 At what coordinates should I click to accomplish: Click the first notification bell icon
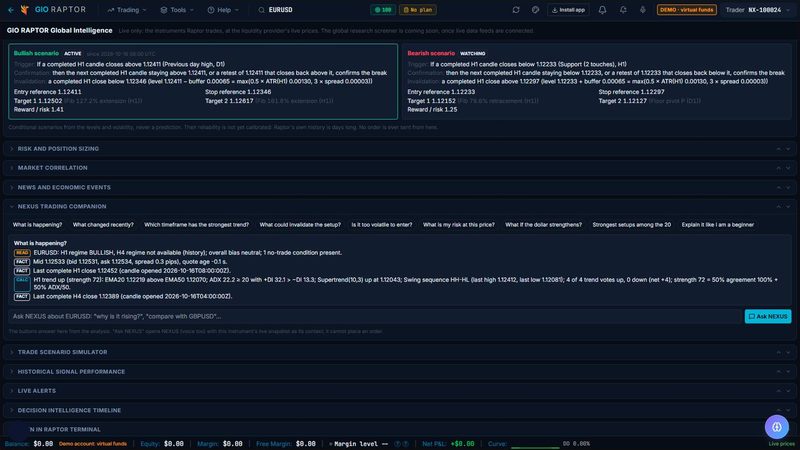[x=603, y=10]
